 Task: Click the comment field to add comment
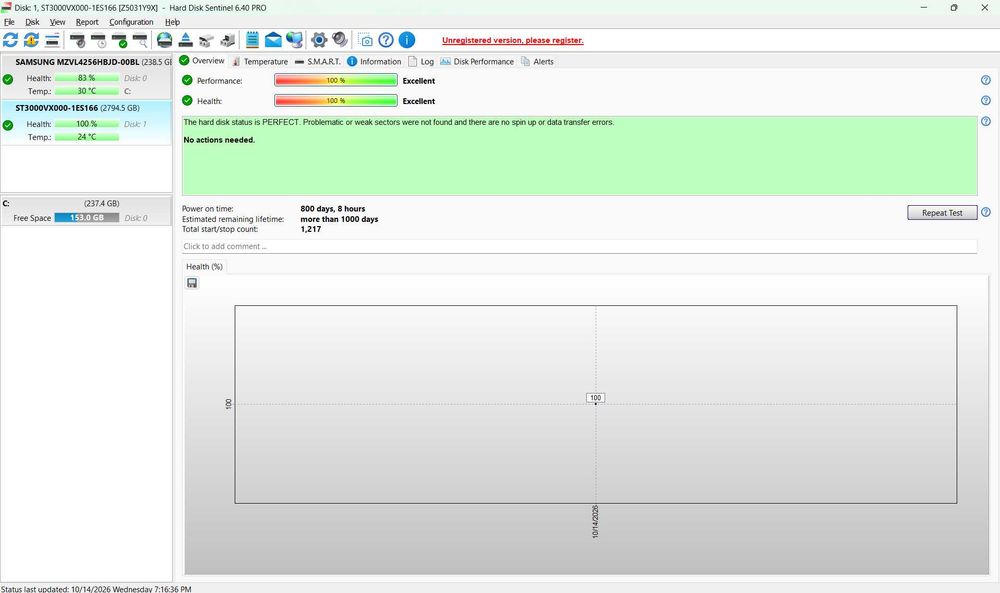[x=579, y=246]
